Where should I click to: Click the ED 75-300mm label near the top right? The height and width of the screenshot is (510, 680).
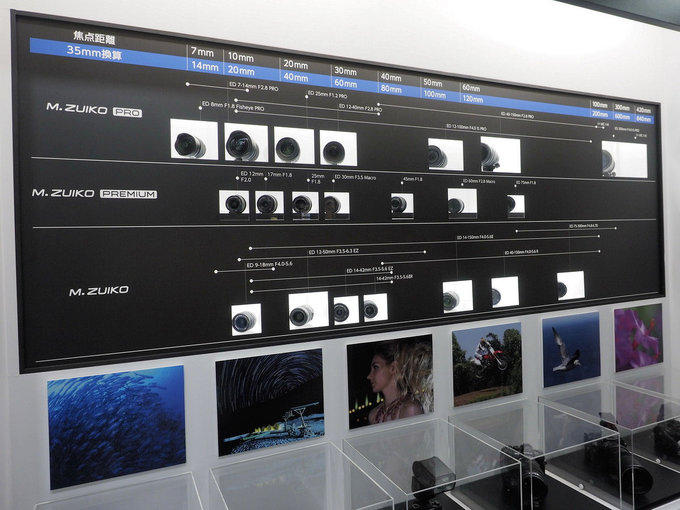583,226
